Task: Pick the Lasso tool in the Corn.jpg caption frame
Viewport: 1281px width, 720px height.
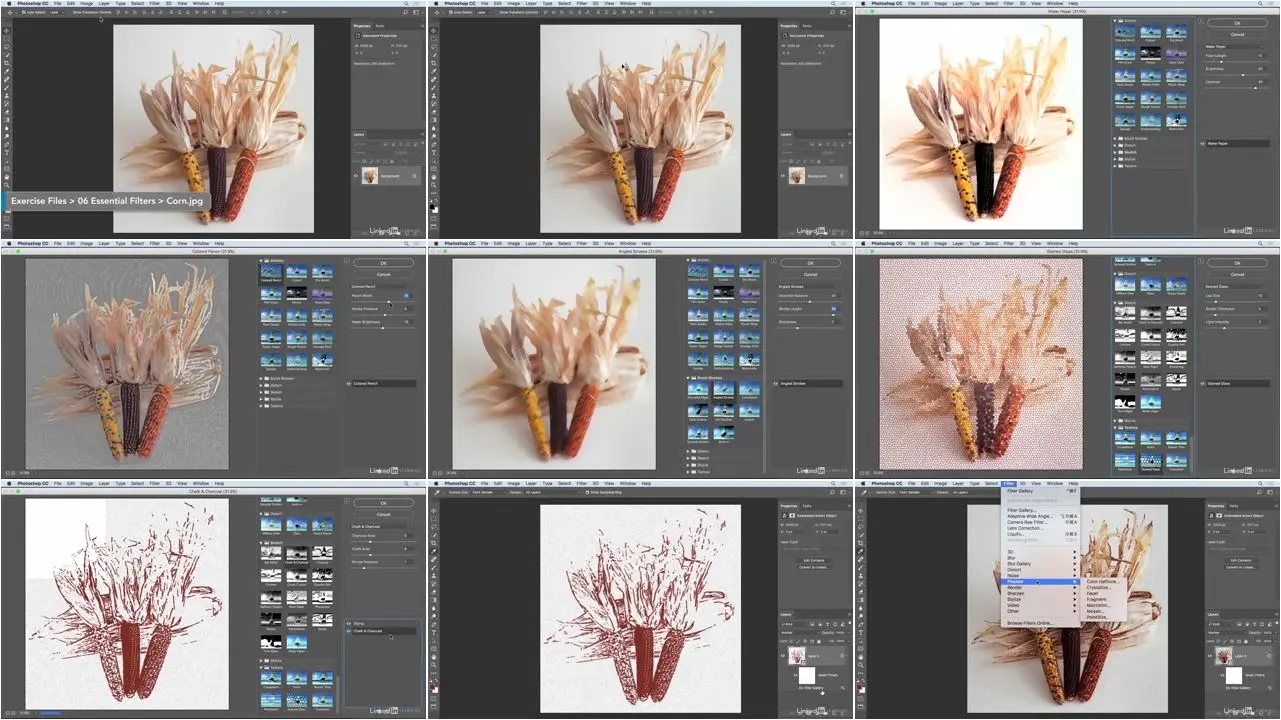Action: coord(6,46)
